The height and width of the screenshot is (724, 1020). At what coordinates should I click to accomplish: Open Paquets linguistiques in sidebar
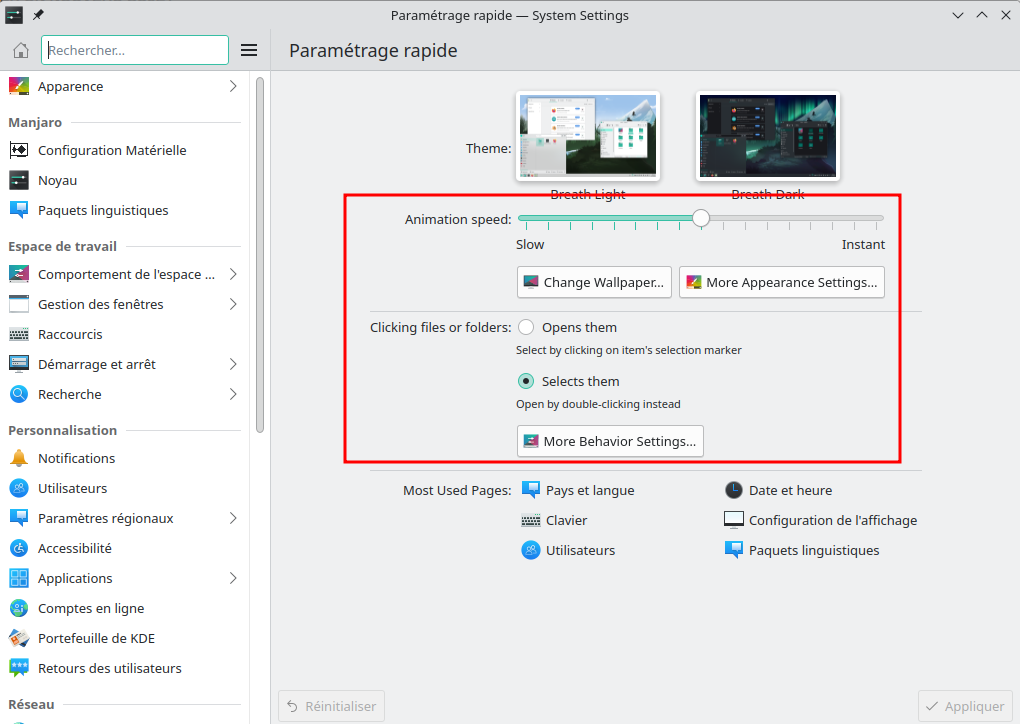(x=103, y=210)
